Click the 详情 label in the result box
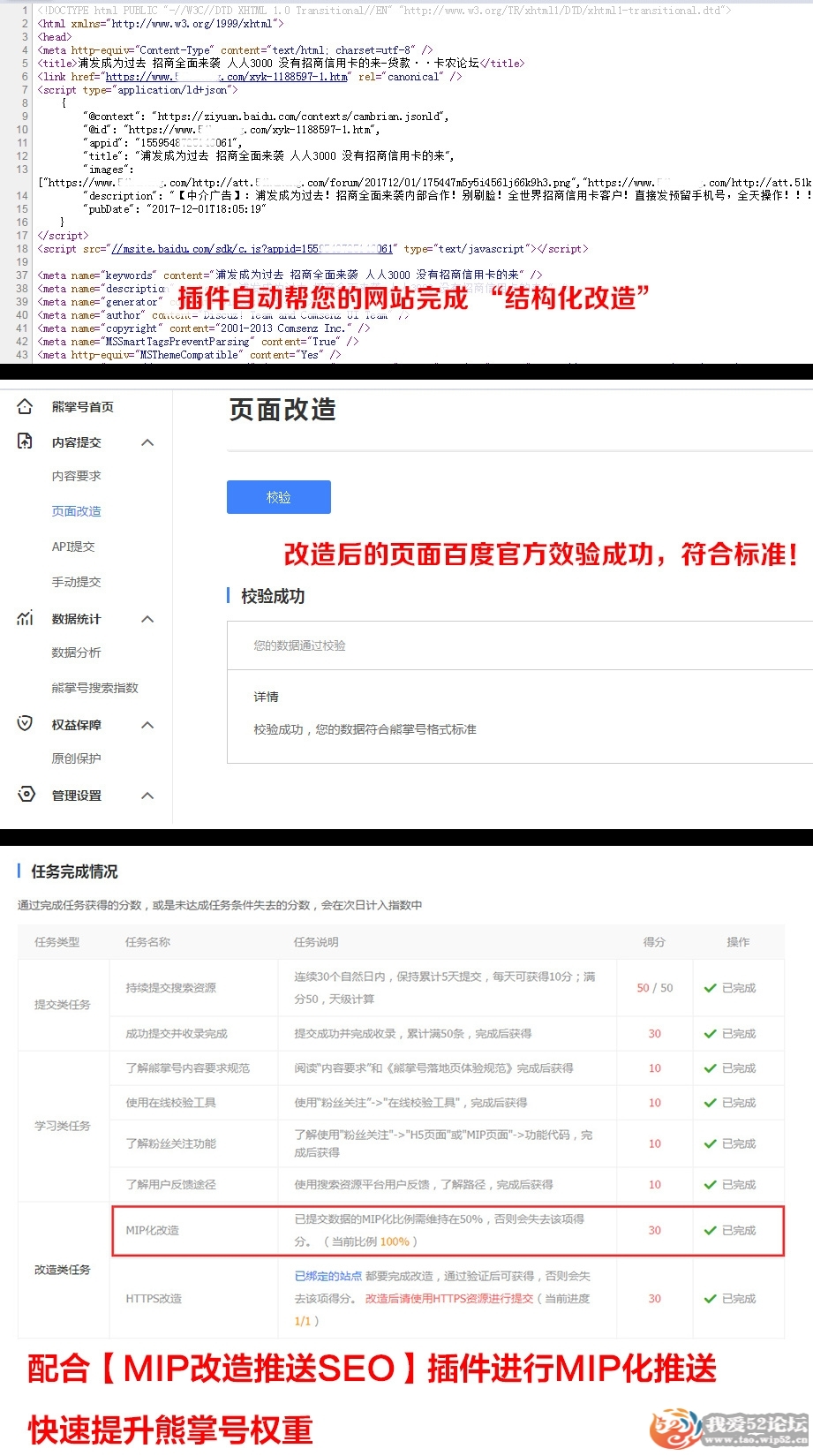This screenshot has height=1456, width=813. click(266, 697)
